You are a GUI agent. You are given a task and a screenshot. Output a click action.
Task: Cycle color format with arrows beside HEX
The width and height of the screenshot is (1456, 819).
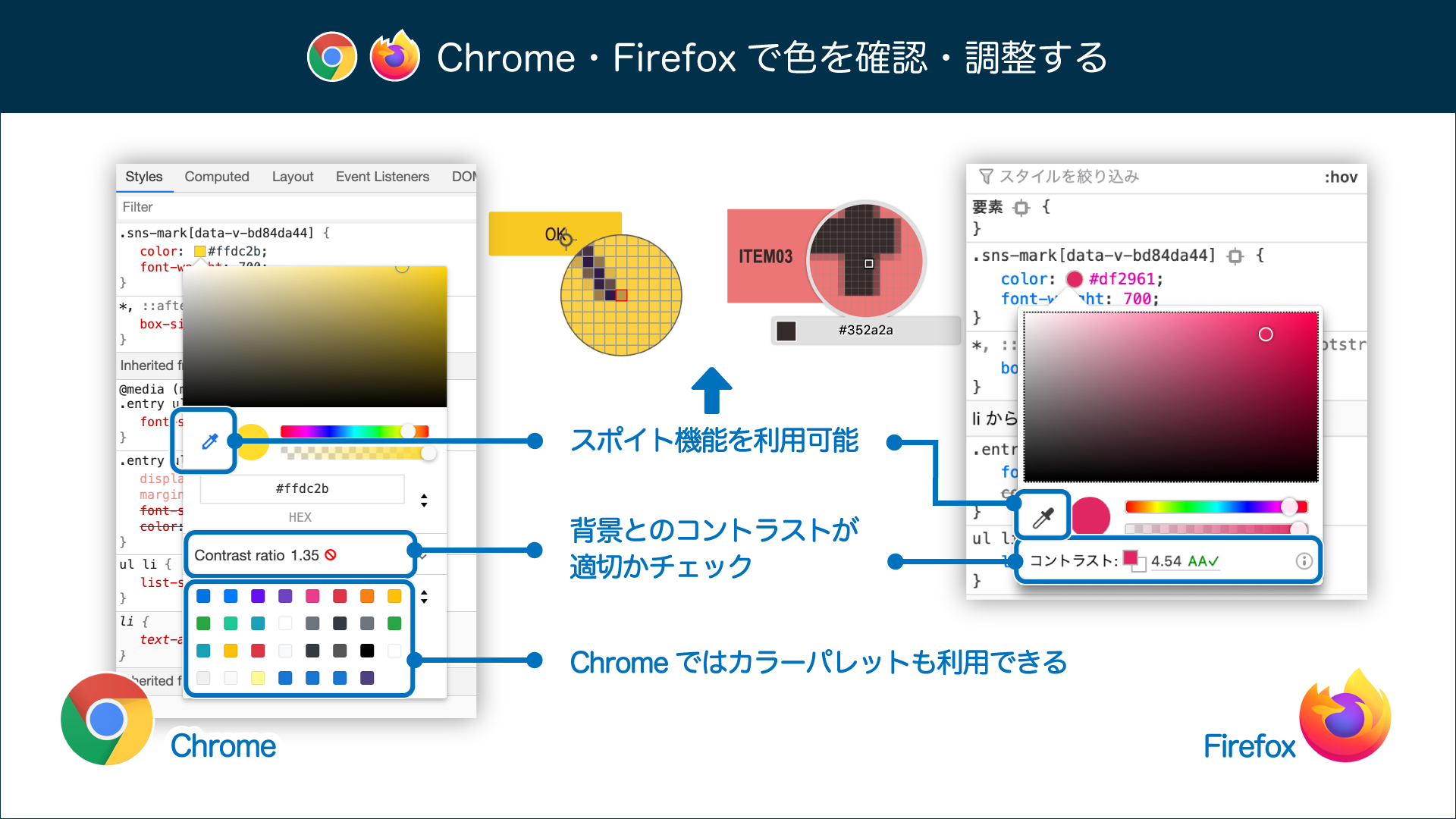pyautogui.click(x=424, y=500)
